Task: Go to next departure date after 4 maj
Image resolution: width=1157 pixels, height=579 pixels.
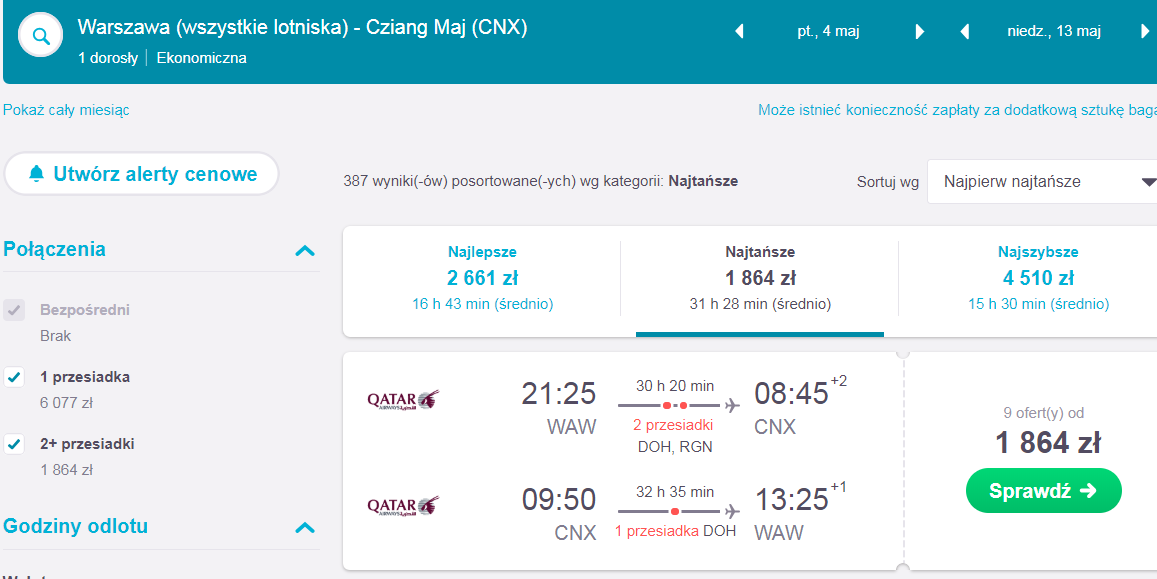Action: point(919,32)
